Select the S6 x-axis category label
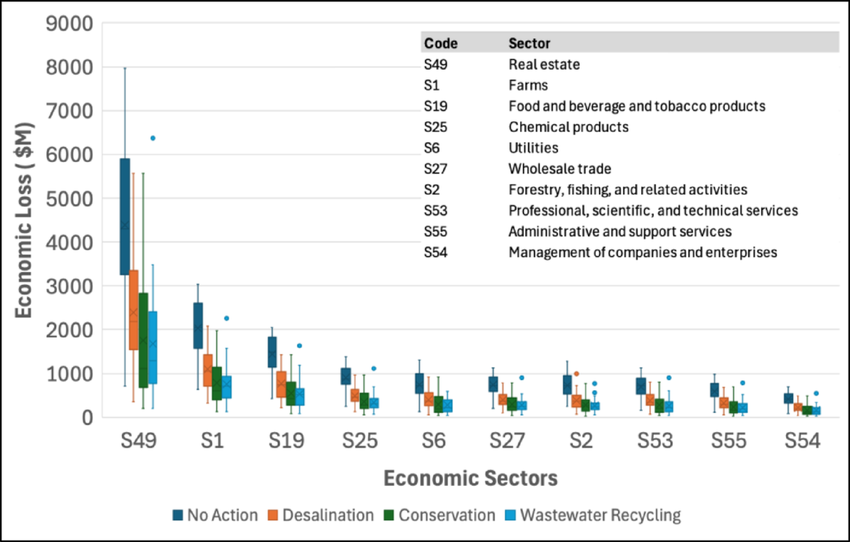Screen dimensions: 850x542 [x=433, y=440]
